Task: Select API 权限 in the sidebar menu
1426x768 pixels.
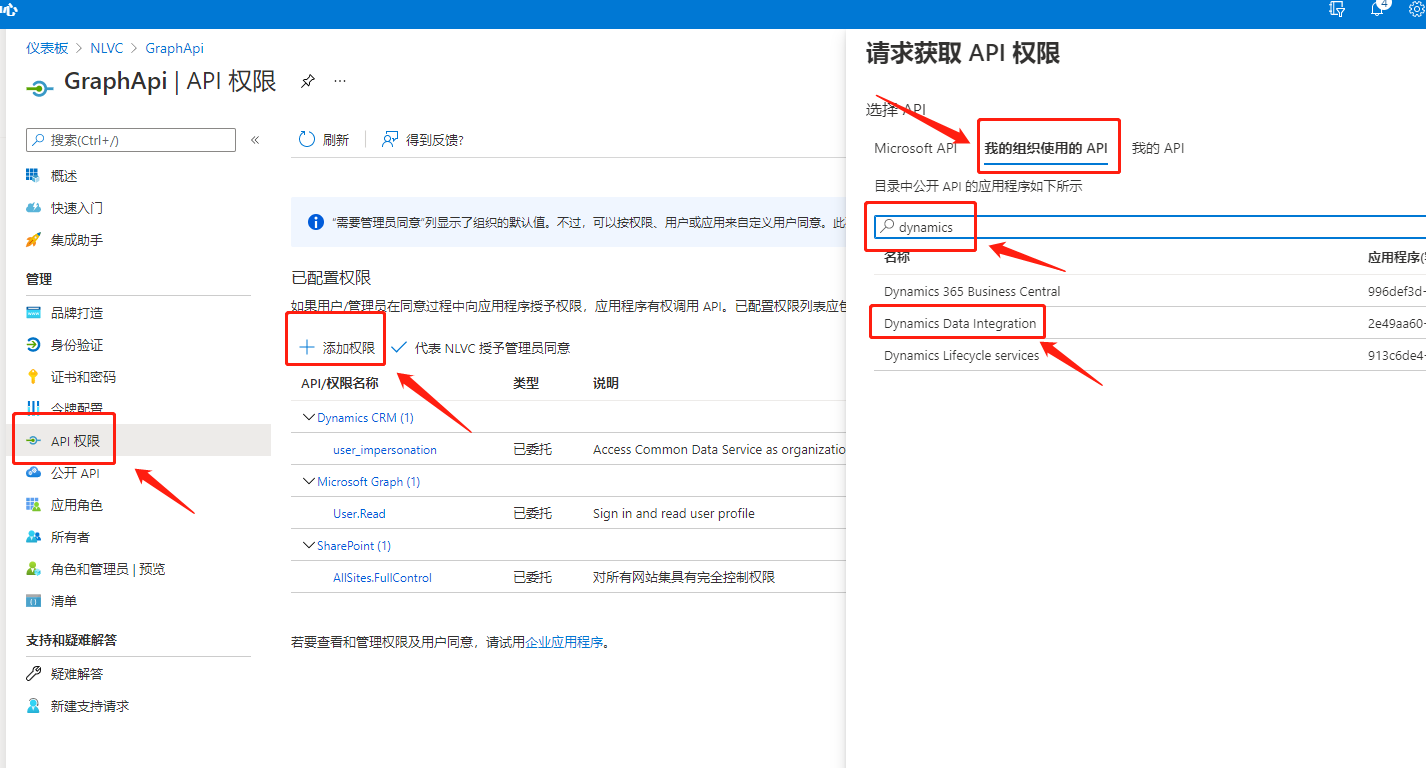Action: tap(136, 441)
